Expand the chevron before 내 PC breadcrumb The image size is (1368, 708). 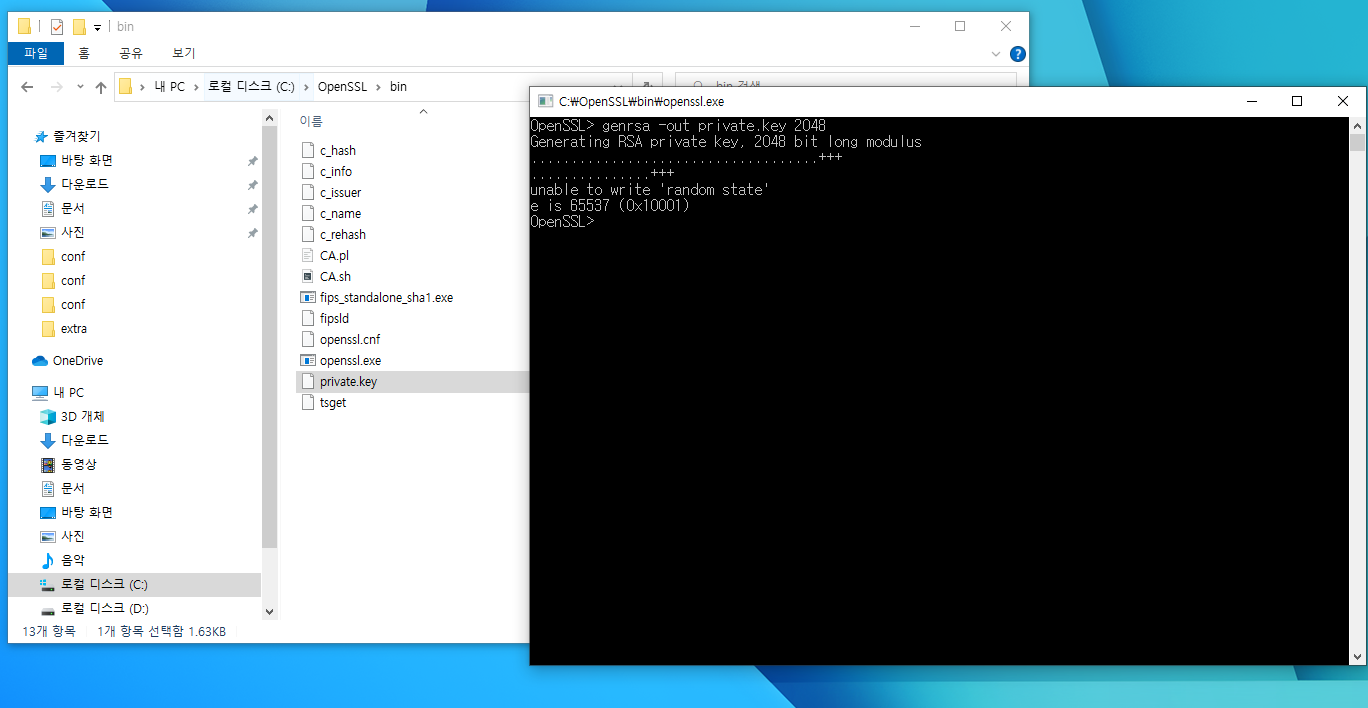(143, 87)
